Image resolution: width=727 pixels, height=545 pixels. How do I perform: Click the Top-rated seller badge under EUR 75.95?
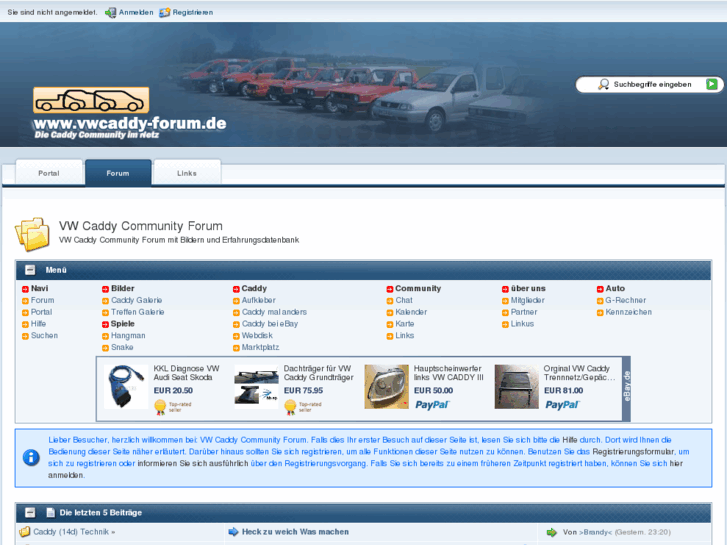[303, 407]
